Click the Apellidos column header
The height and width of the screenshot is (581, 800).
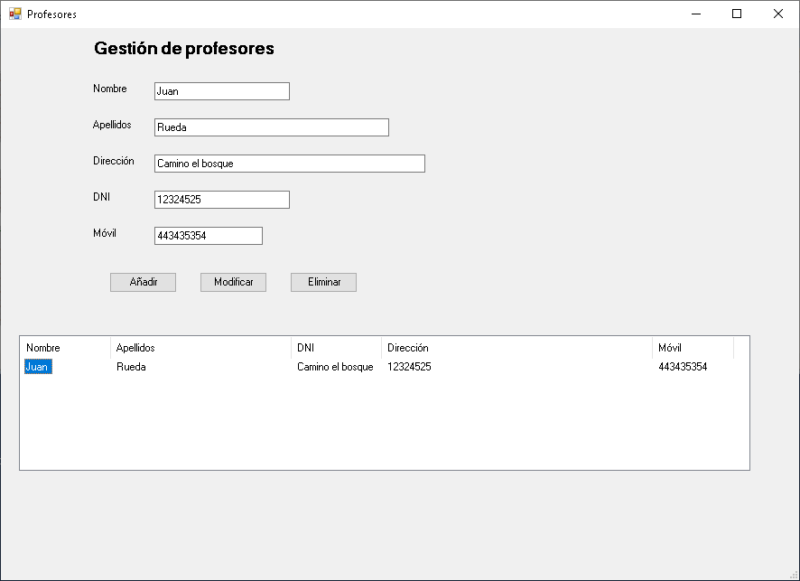click(200, 348)
